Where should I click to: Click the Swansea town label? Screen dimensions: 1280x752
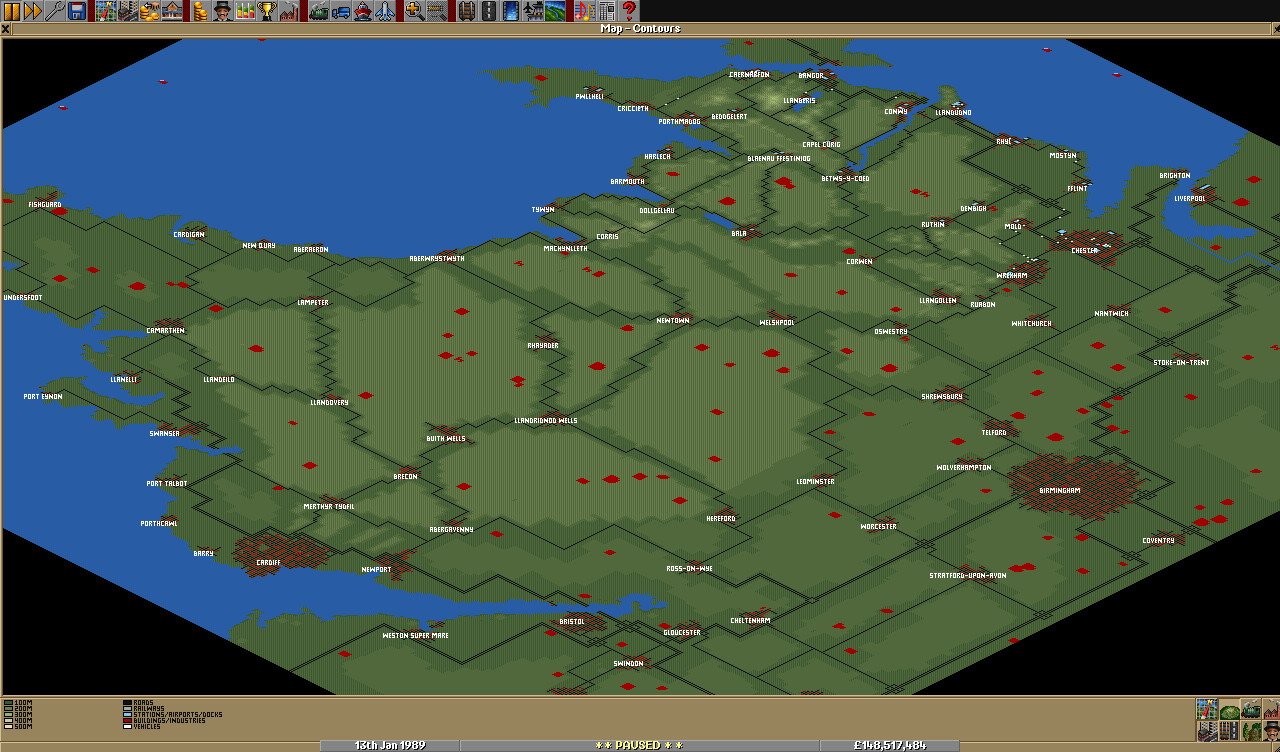(x=164, y=433)
